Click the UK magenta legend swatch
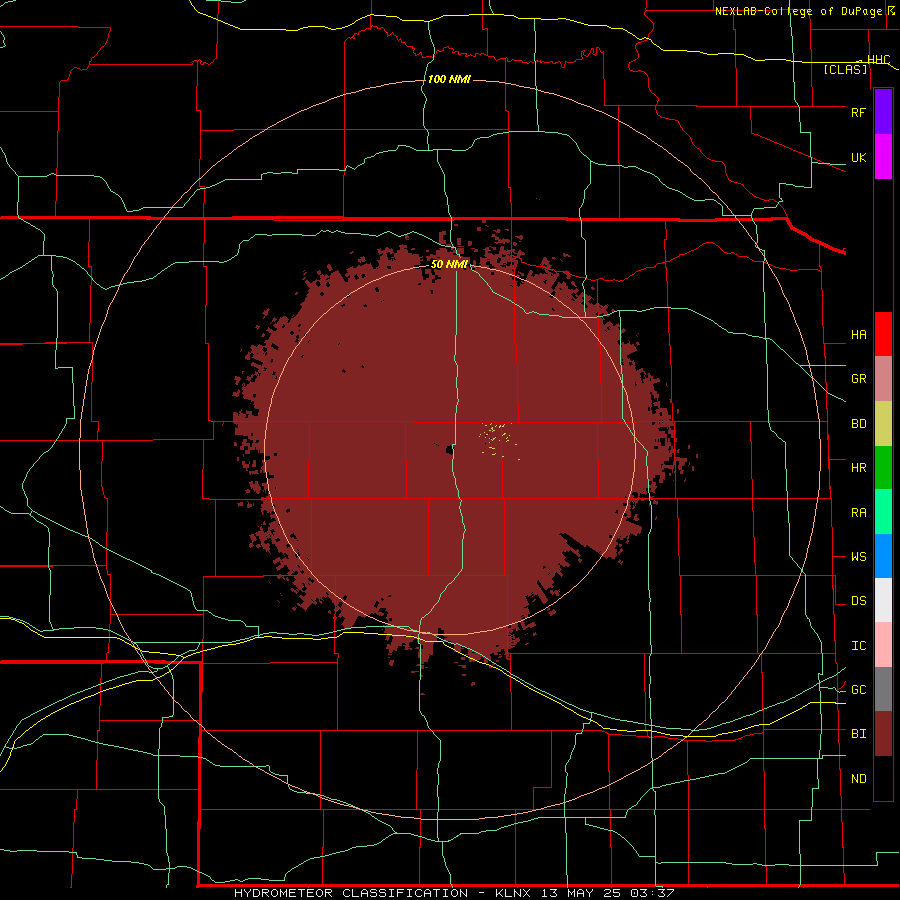Viewport: 900px width, 900px height. click(x=883, y=157)
